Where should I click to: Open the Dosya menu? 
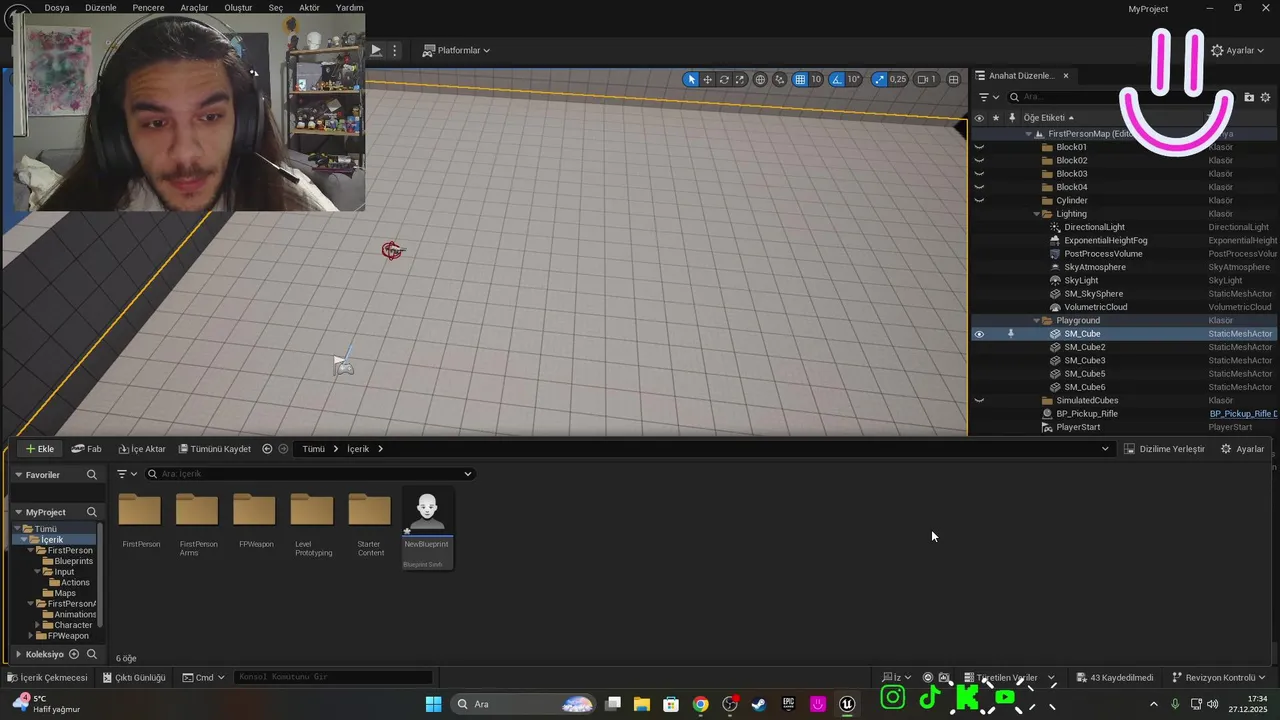tap(57, 7)
